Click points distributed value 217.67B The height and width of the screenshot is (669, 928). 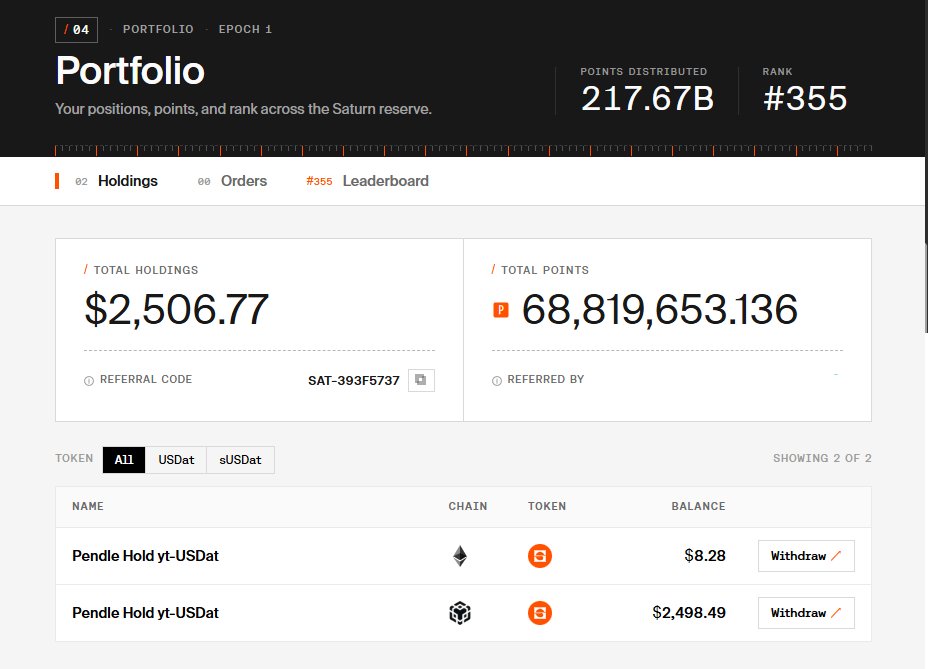tap(647, 98)
